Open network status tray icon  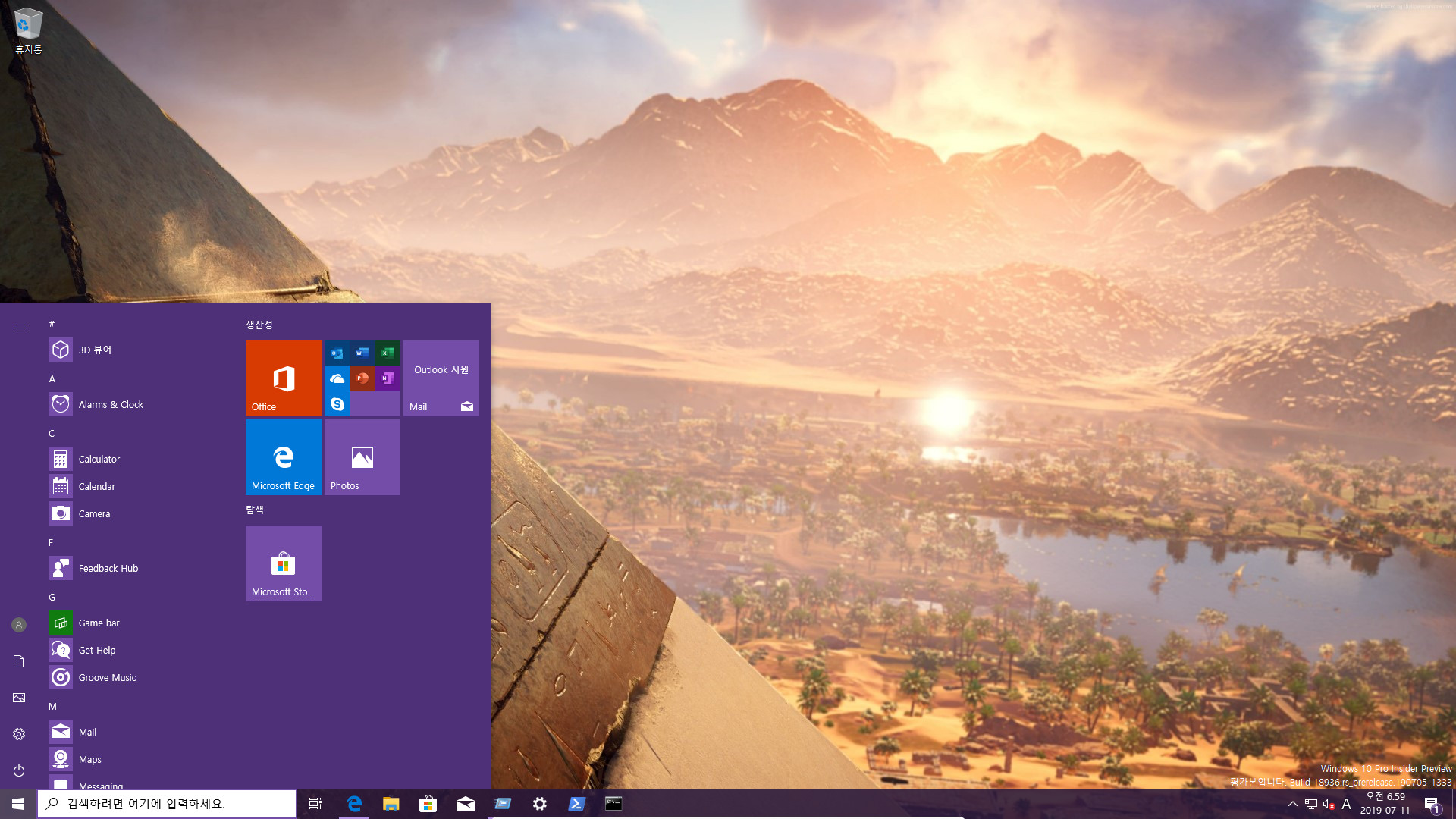coord(1311,804)
